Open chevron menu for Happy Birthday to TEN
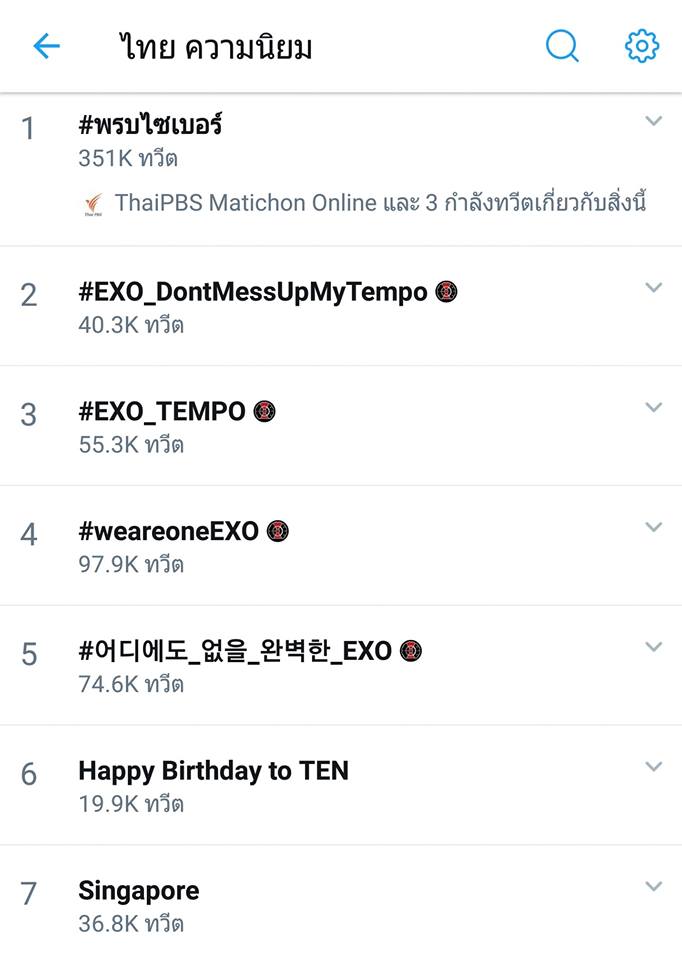 [x=654, y=767]
